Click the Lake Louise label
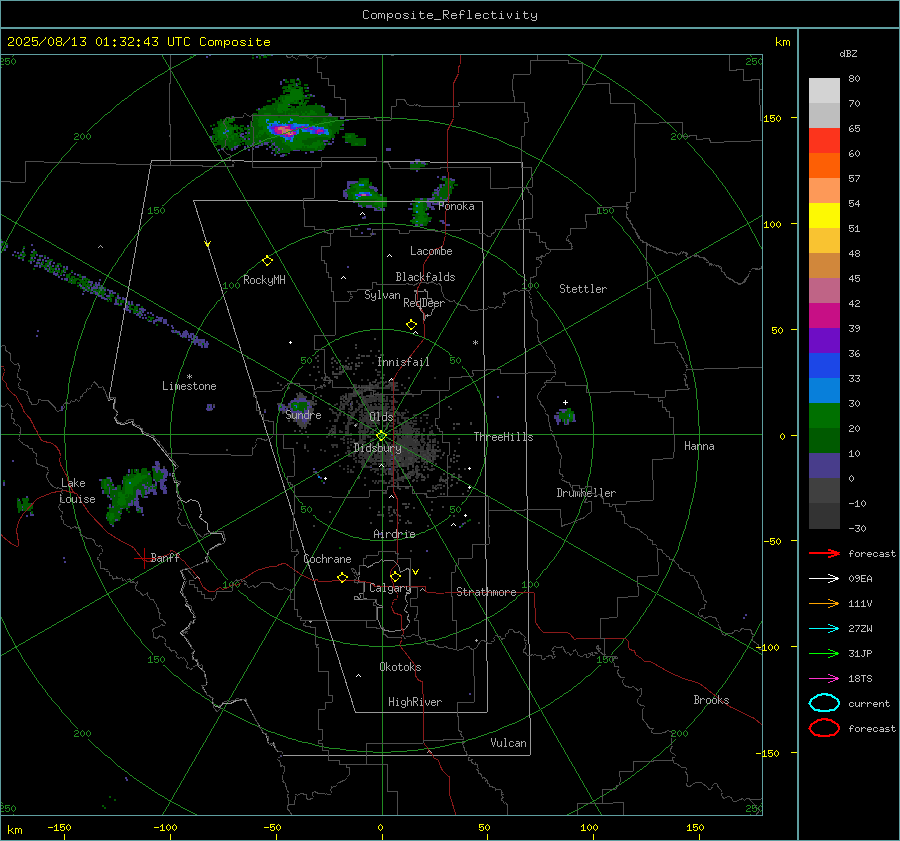 click(x=76, y=491)
